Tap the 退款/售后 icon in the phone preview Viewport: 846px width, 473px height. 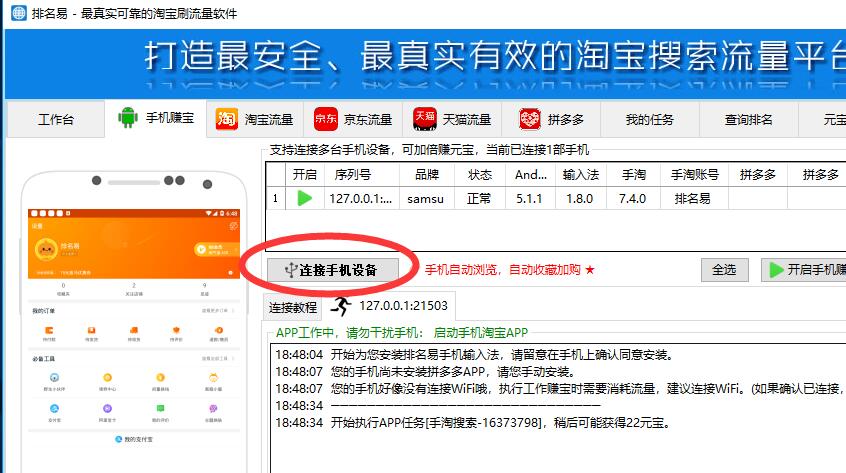(219, 330)
